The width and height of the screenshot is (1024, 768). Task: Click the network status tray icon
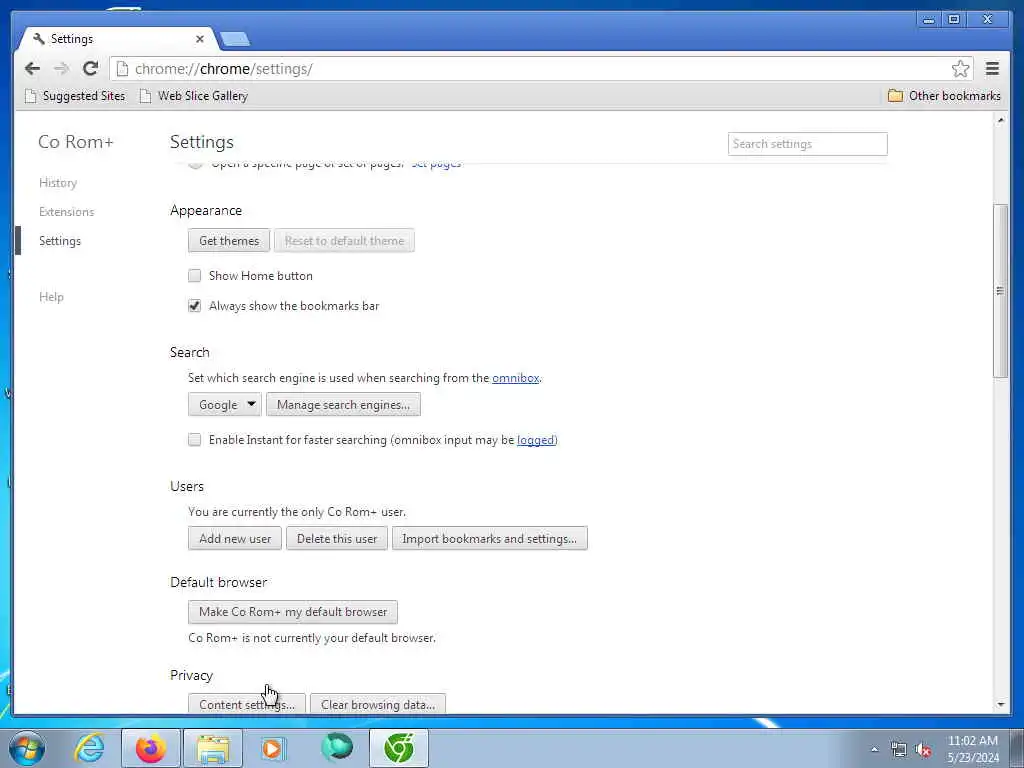(899, 749)
